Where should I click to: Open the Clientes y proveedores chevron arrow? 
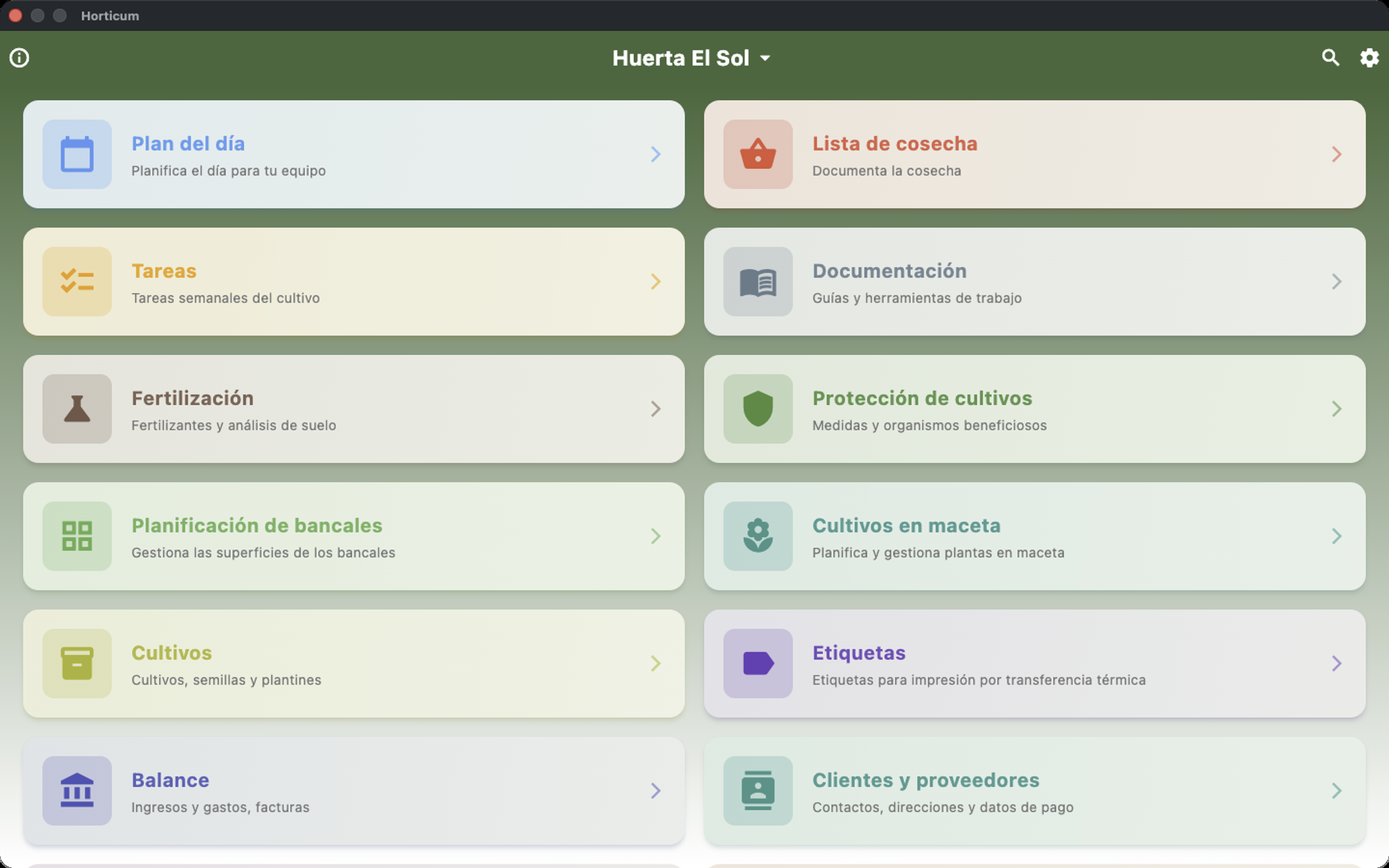(x=1336, y=790)
